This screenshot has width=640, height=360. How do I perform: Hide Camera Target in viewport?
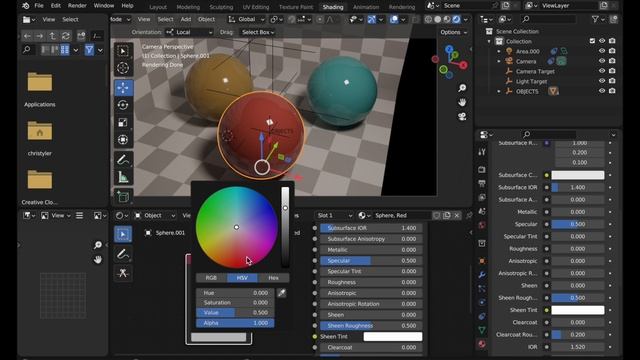tap(602, 71)
